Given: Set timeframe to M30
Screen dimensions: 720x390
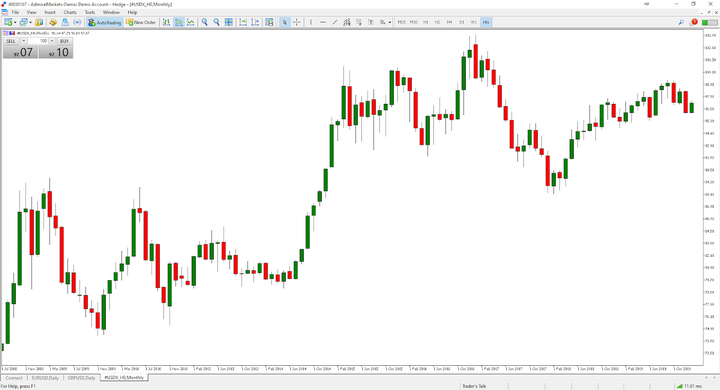Looking at the screenshot, I should click(414, 22).
